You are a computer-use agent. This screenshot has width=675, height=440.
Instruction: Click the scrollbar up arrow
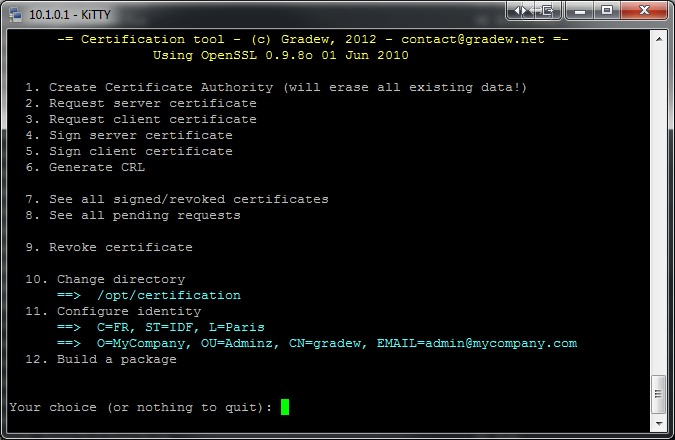click(659, 39)
